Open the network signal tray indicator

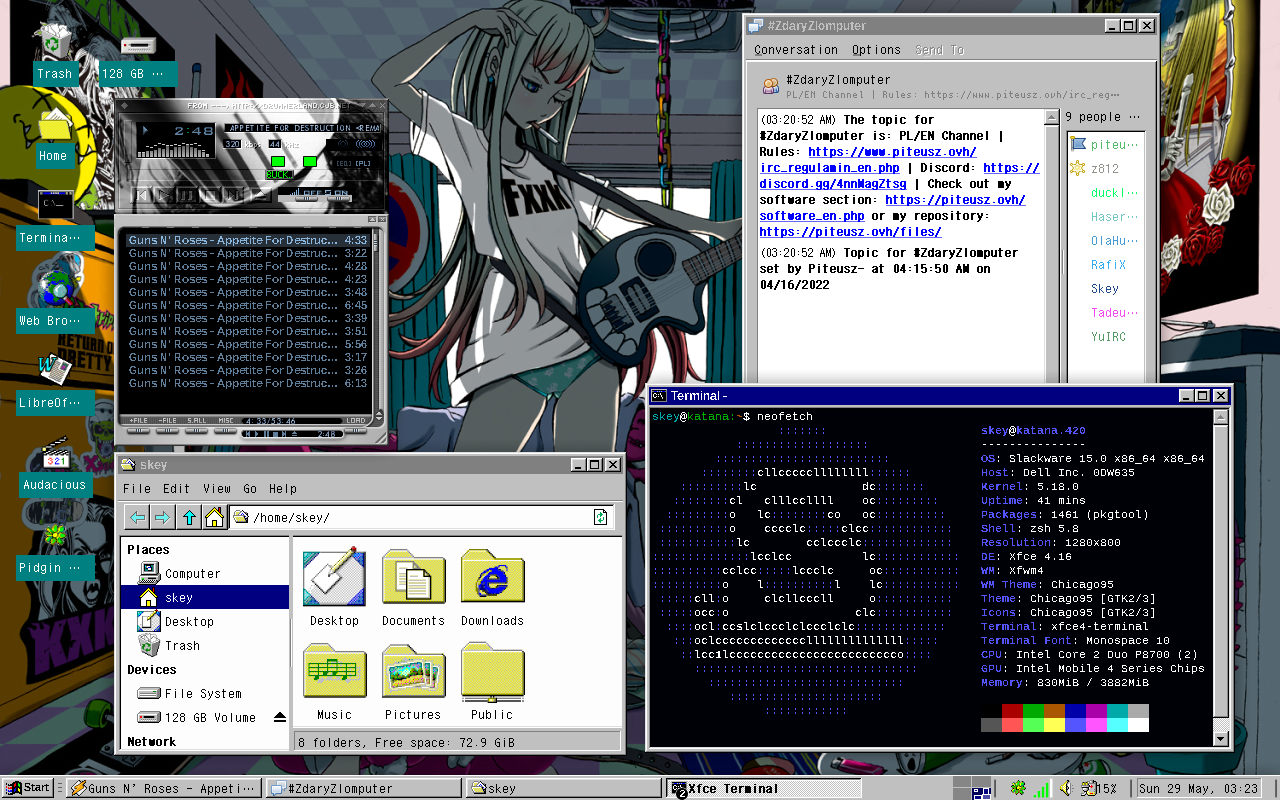tap(1042, 788)
